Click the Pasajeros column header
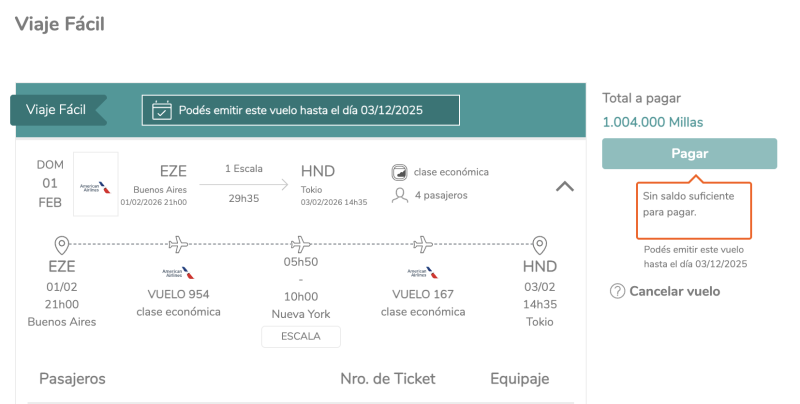800x404 pixels. (x=72, y=379)
